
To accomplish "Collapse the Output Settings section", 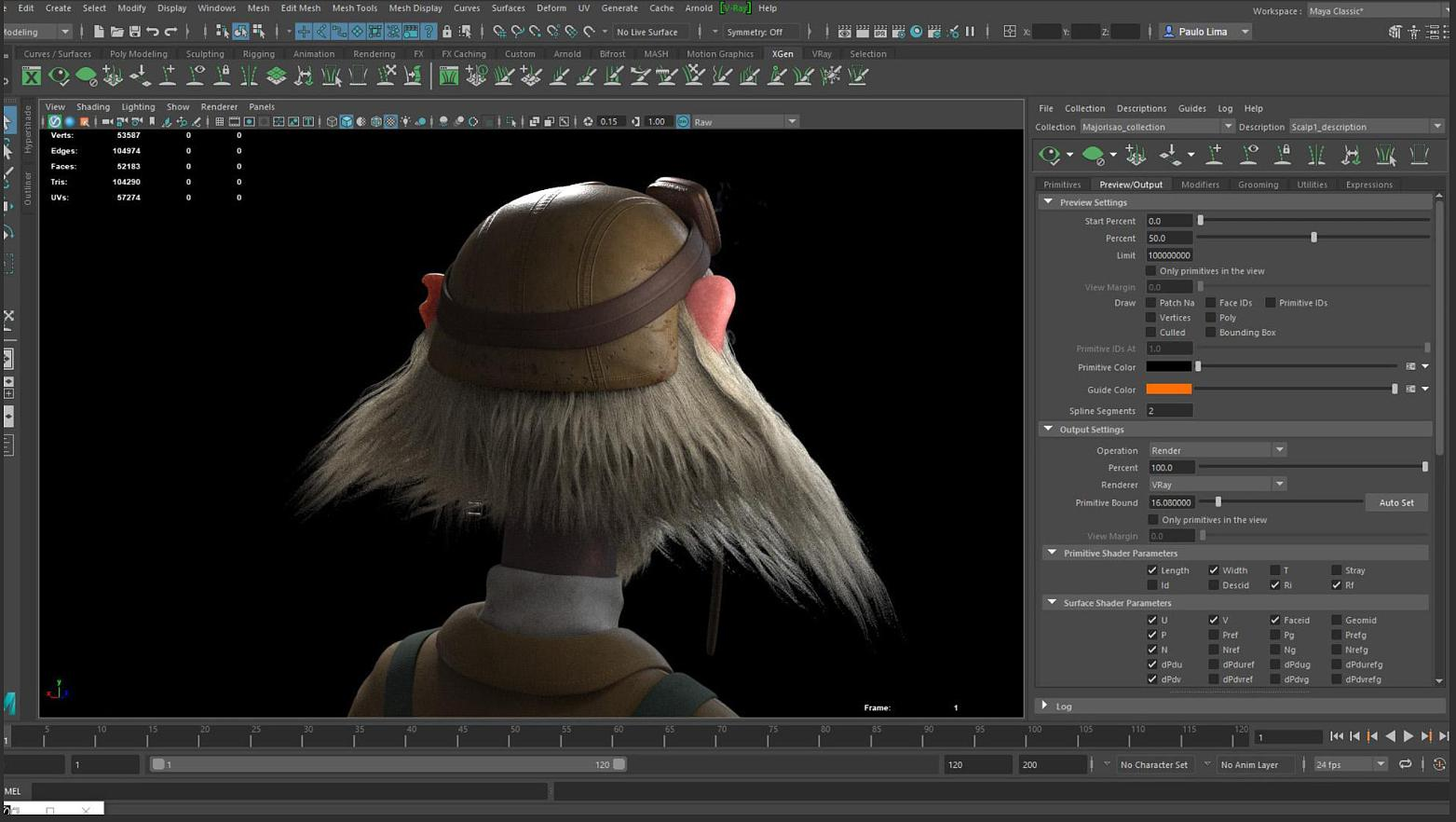I will [x=1049, y=430].
